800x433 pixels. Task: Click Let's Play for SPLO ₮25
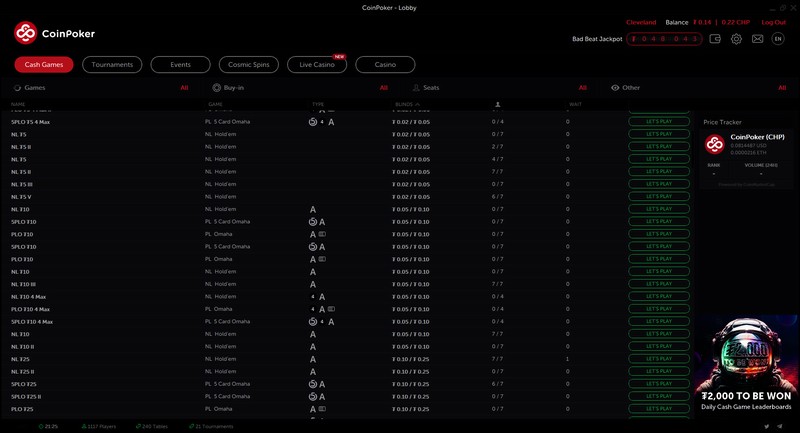click(659, 384)
